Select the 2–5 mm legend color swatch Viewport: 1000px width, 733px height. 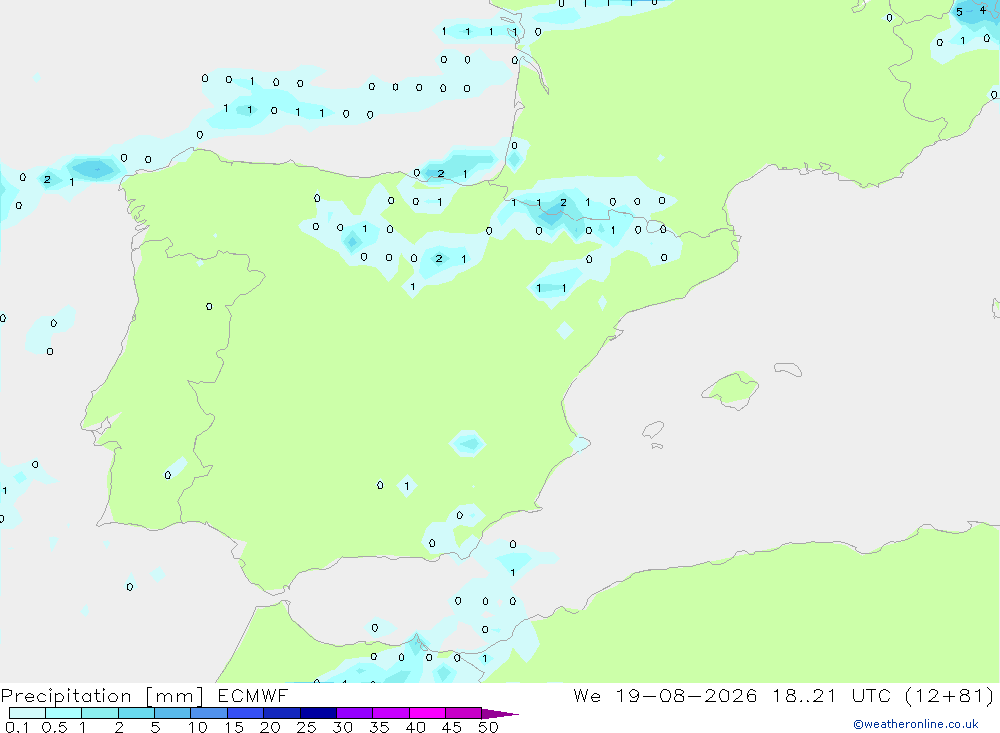pos(136,713)
